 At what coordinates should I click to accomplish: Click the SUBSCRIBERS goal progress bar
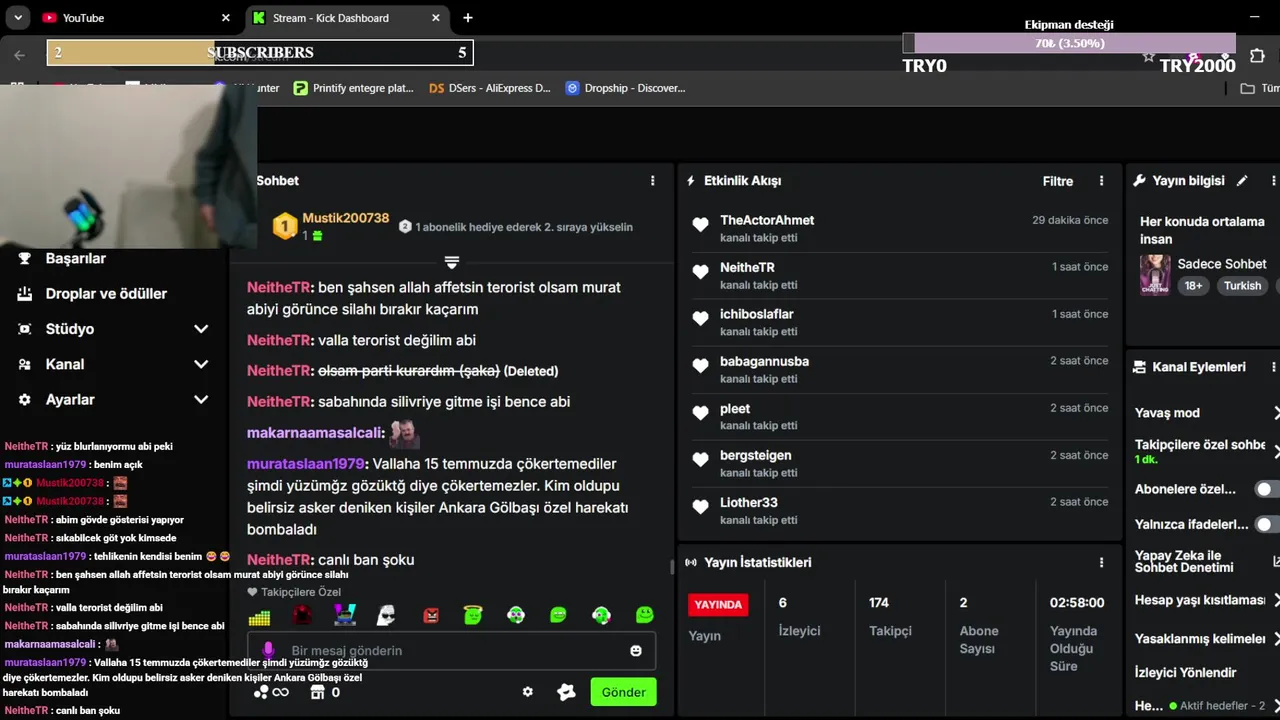pos(260,53)
